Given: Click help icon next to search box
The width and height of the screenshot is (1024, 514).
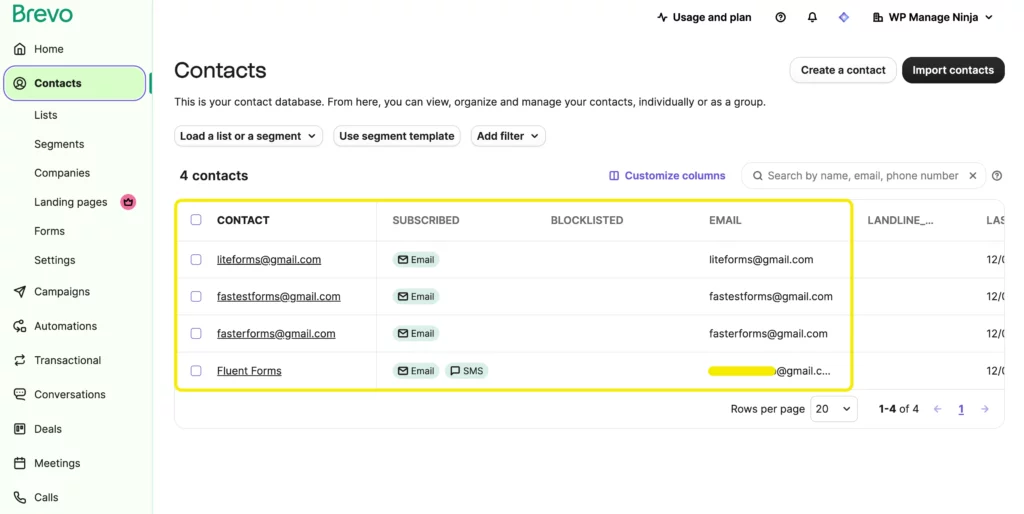Looking at the screenshot, I should [997, 176].
